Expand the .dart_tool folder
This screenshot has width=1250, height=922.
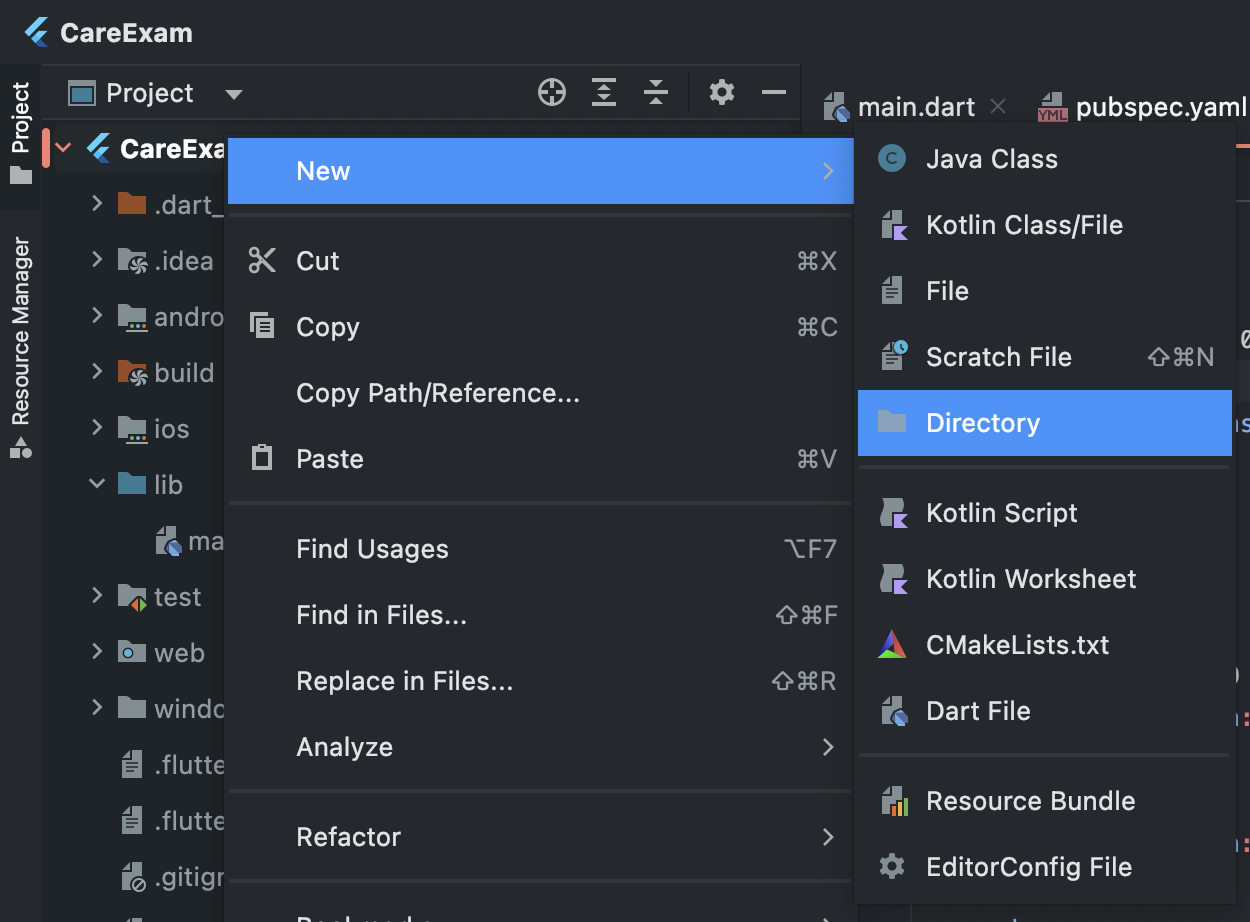pos(97,204)
